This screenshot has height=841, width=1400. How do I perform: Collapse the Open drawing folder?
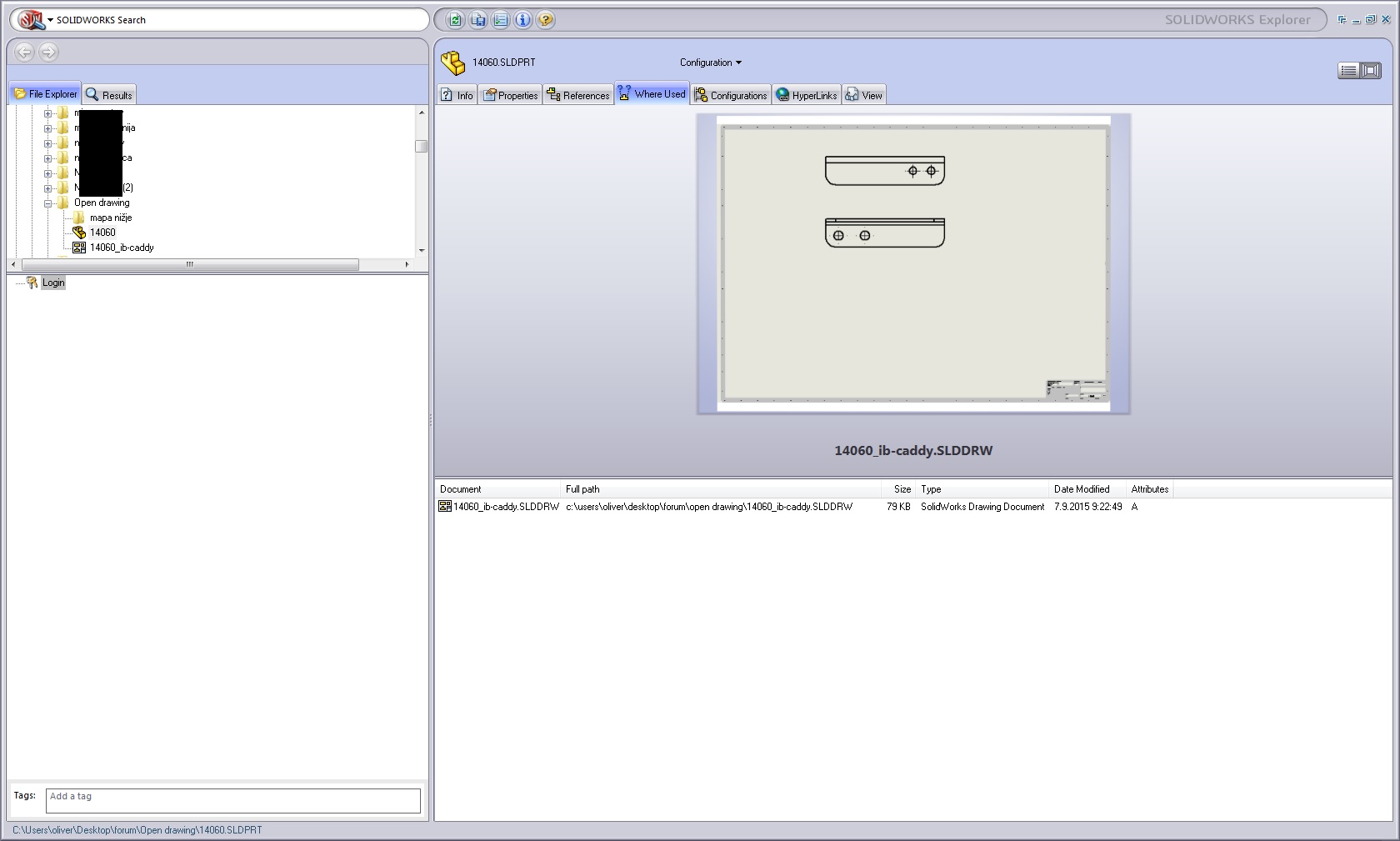tap(48, 203)
